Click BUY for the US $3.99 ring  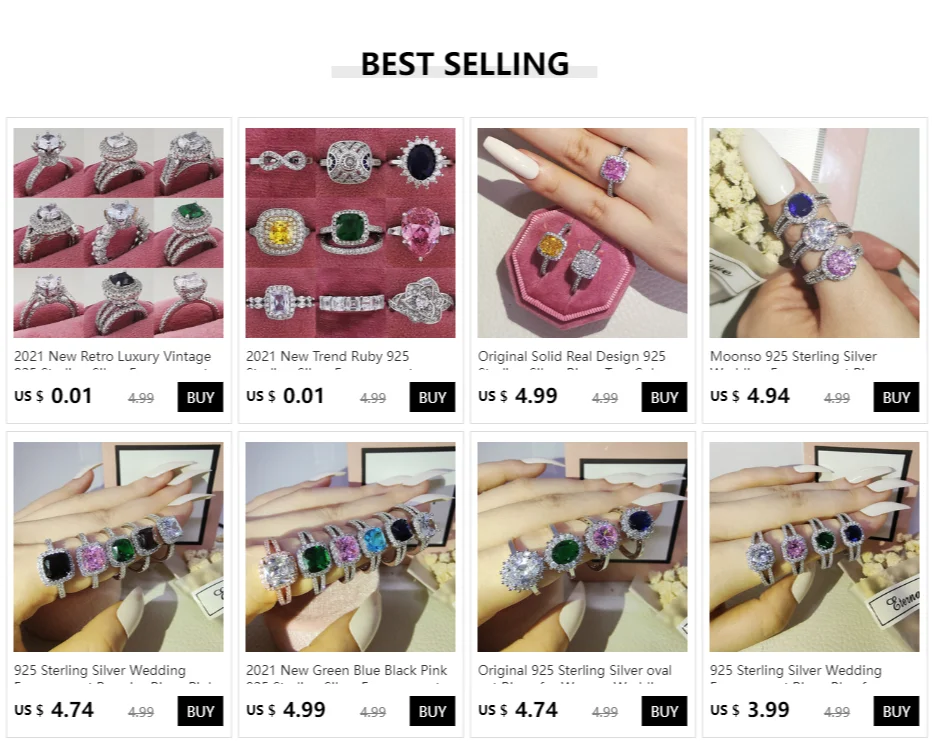point(896,711)
